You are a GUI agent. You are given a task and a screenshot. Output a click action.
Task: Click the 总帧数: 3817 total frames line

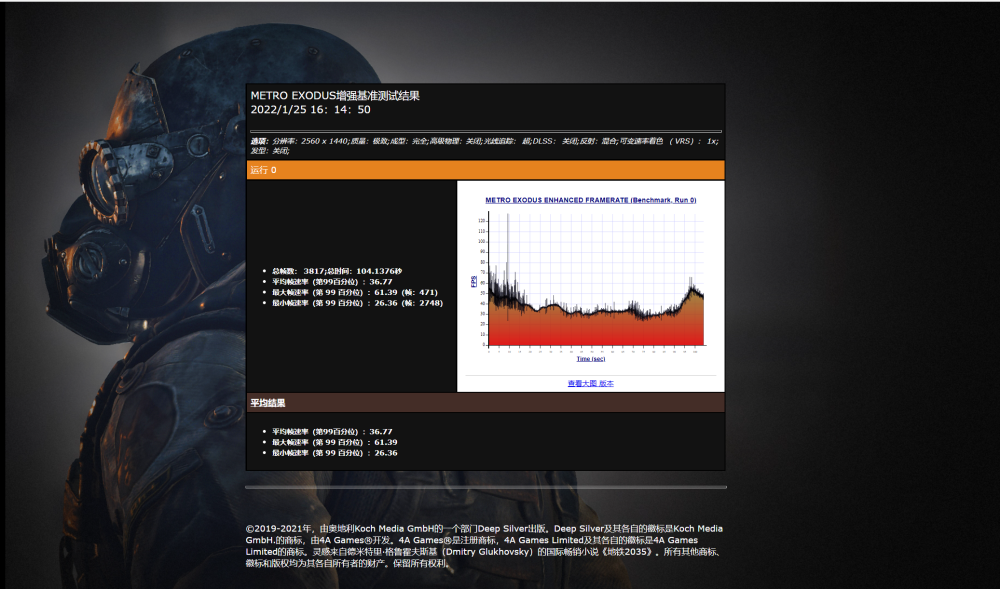coord(337,272)
